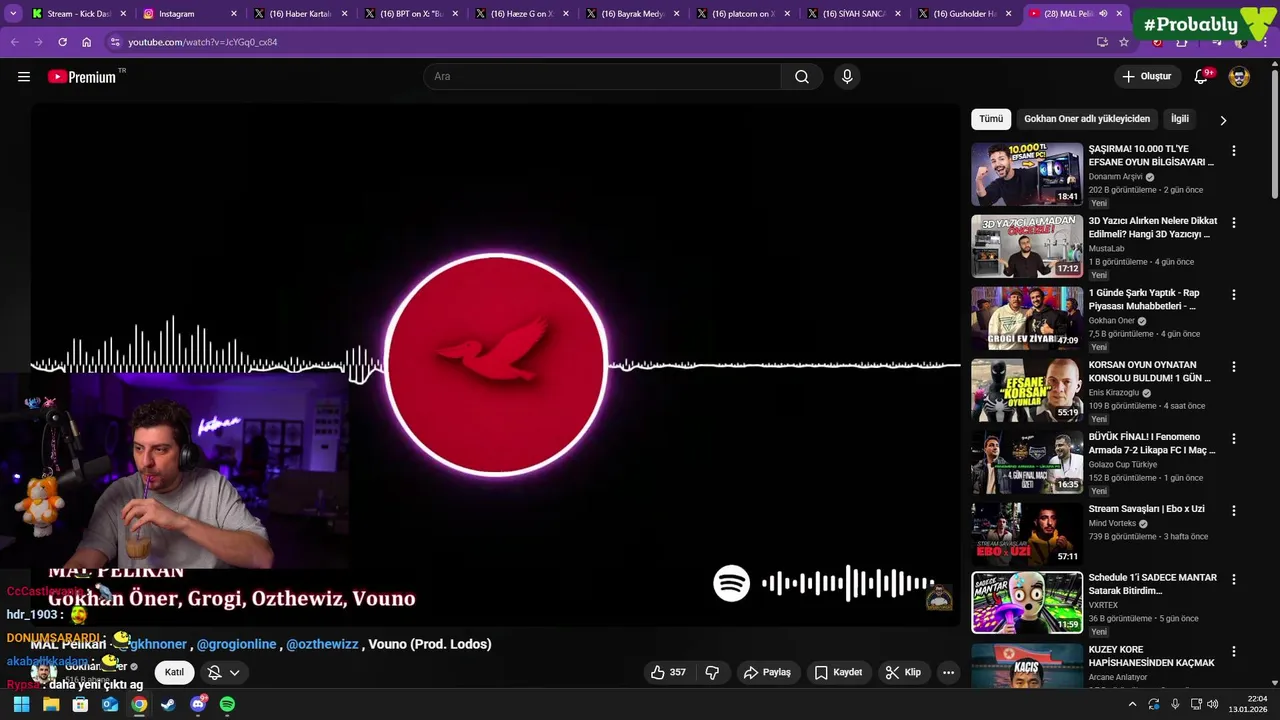1280x720 pixels.
Task: Open @grogionline channel link
Action: 236,644
